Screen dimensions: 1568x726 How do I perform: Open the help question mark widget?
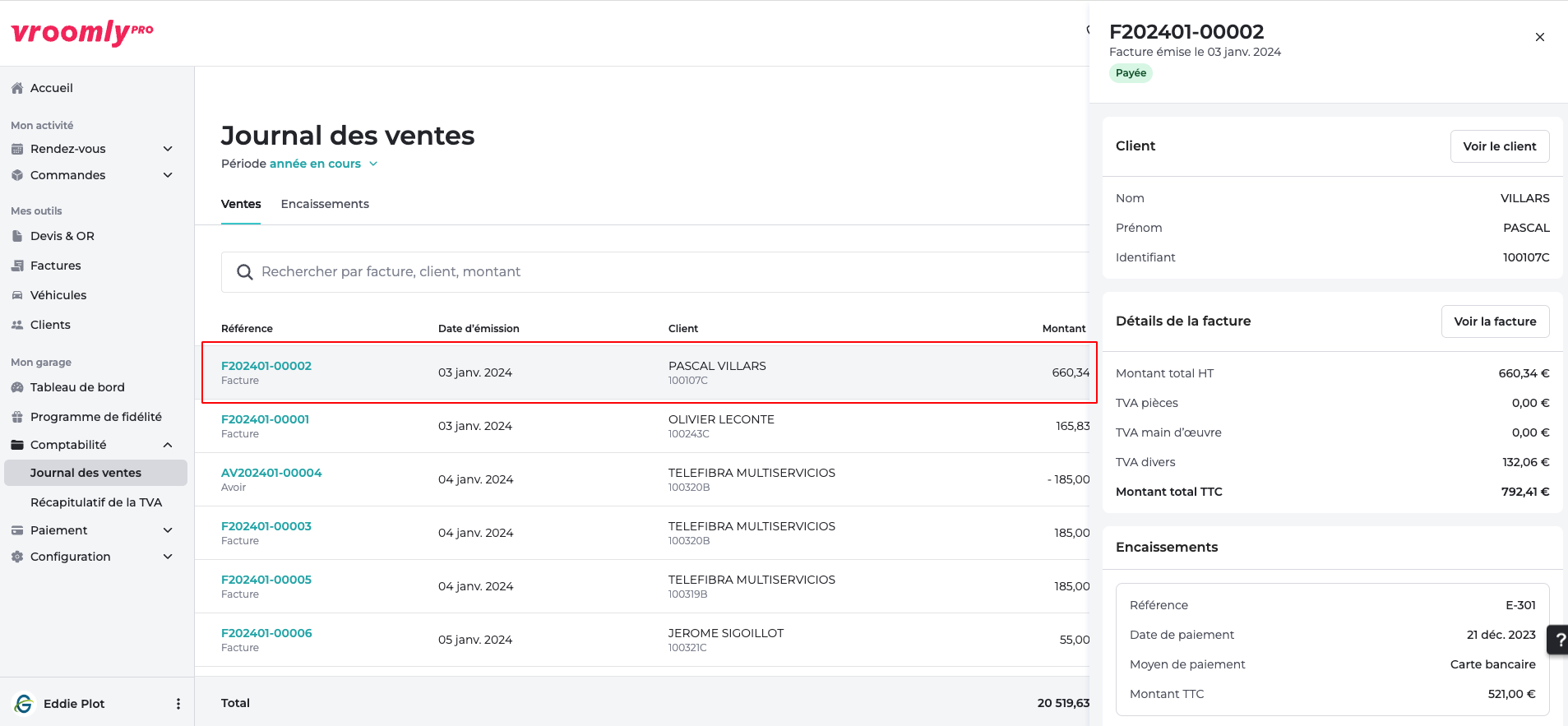[1559, 640]
